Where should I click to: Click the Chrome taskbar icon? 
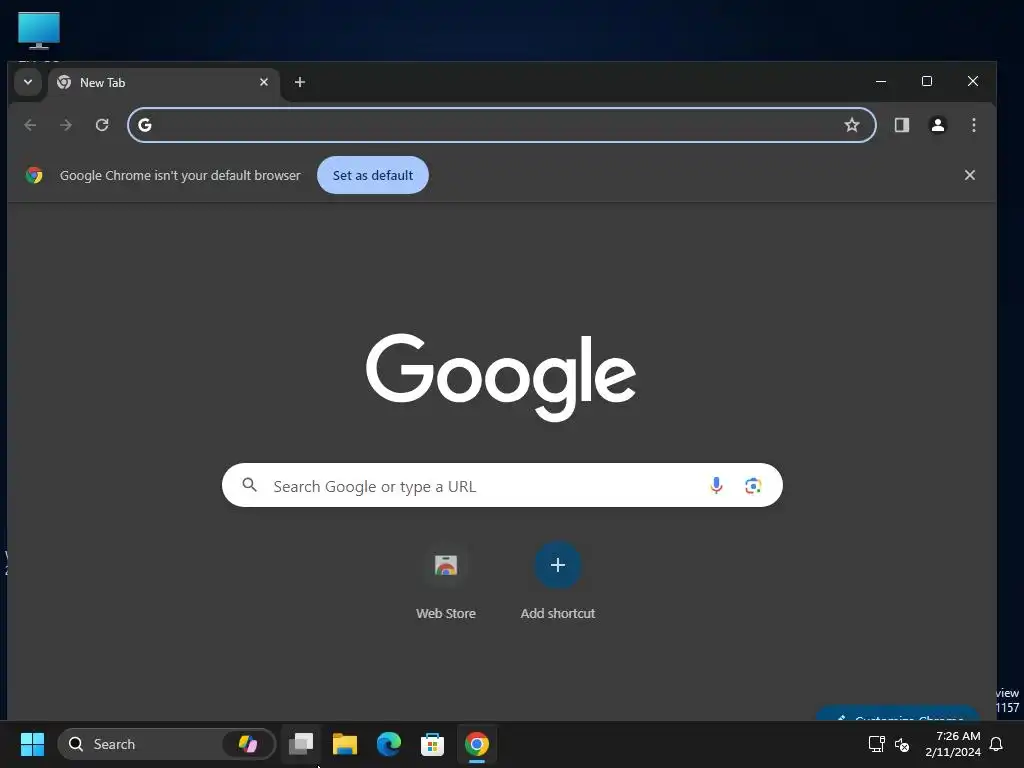click(x=477, y=744)
